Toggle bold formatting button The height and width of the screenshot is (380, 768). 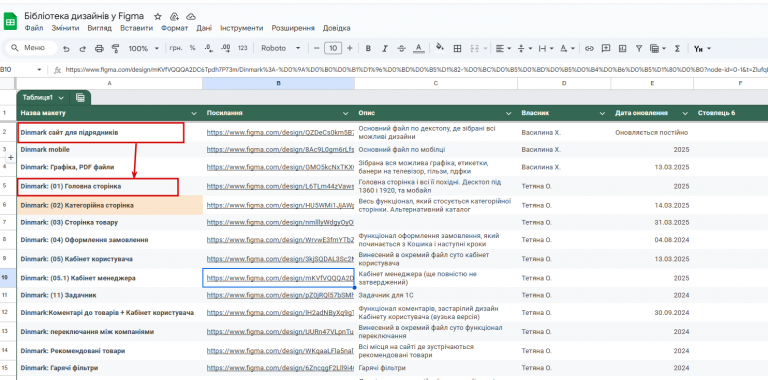[368, 48]
